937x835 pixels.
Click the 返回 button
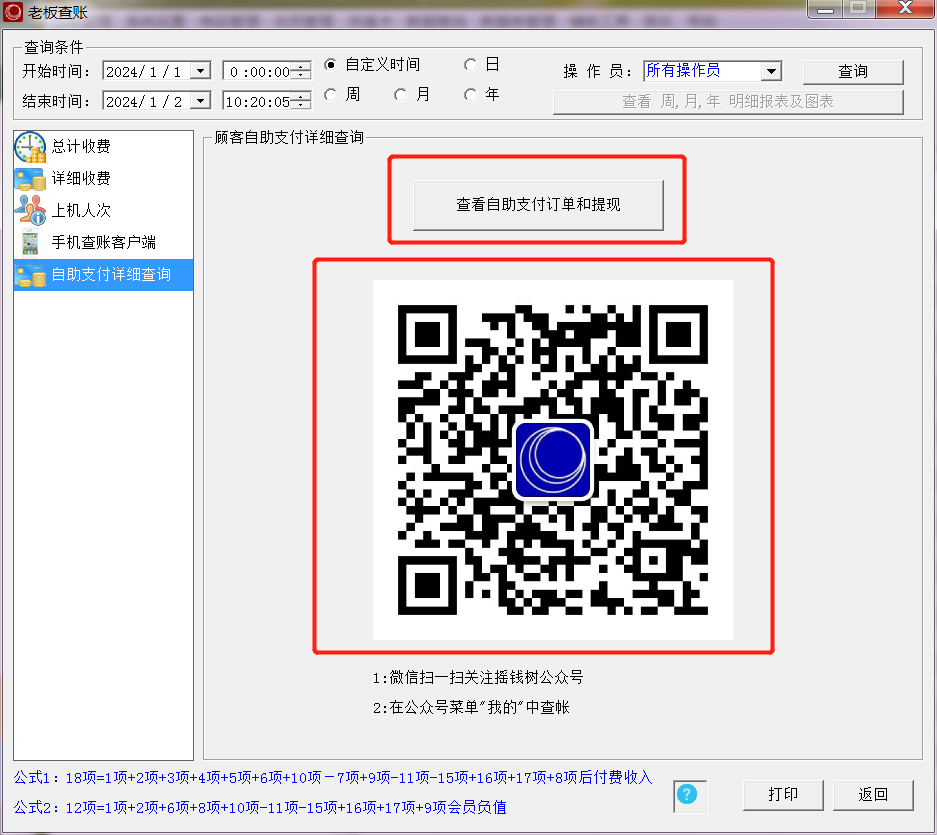click(873, 794)
